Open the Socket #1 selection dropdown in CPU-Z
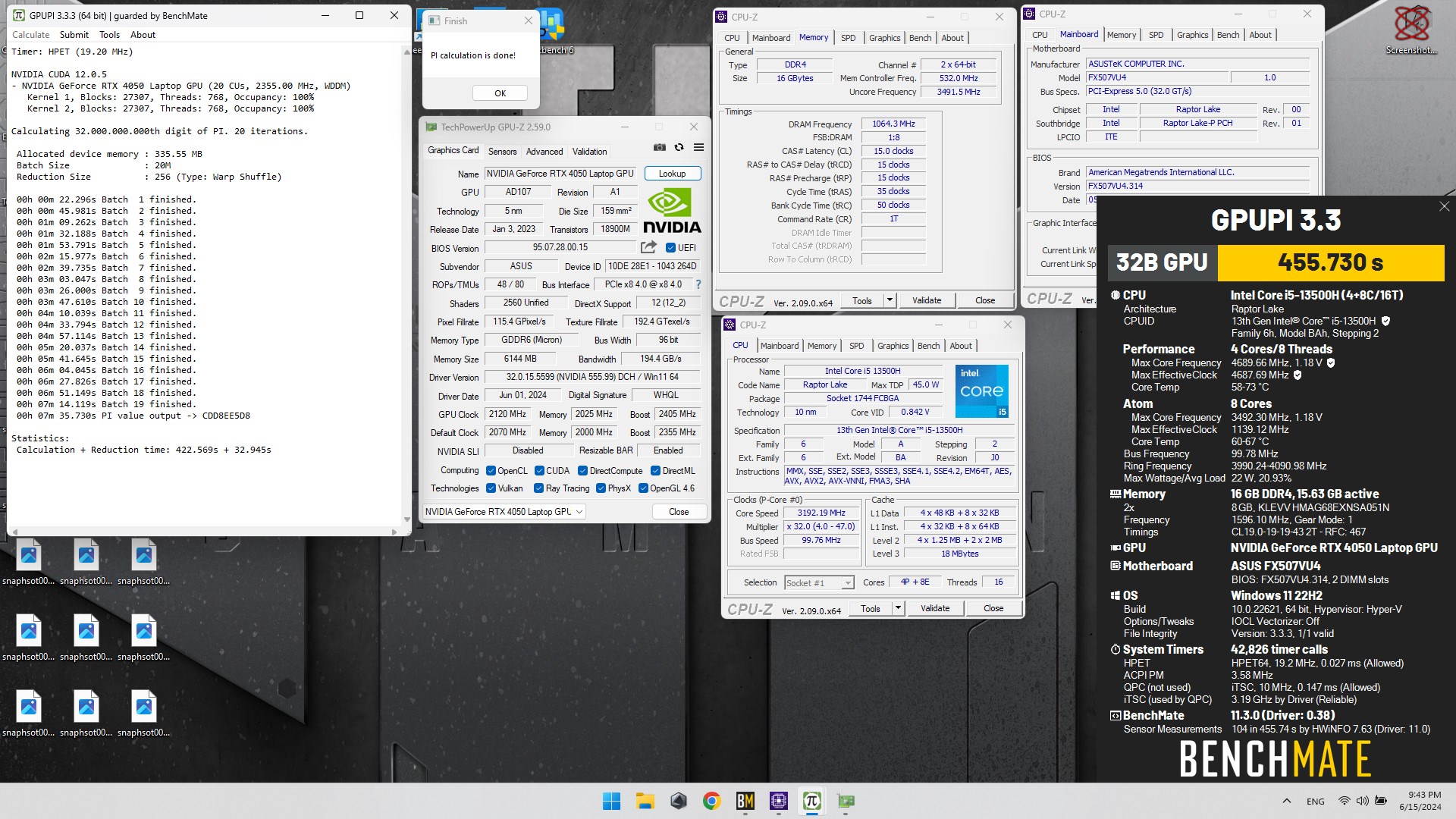Viewport: 1456px width, 819px height. click(x=819, y=582)
